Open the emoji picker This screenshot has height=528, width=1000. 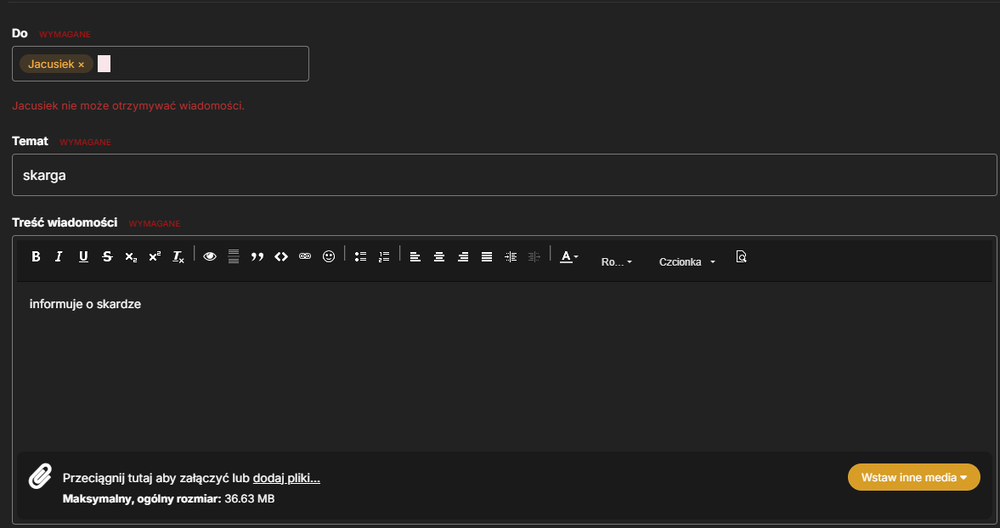tap(328, 256)
